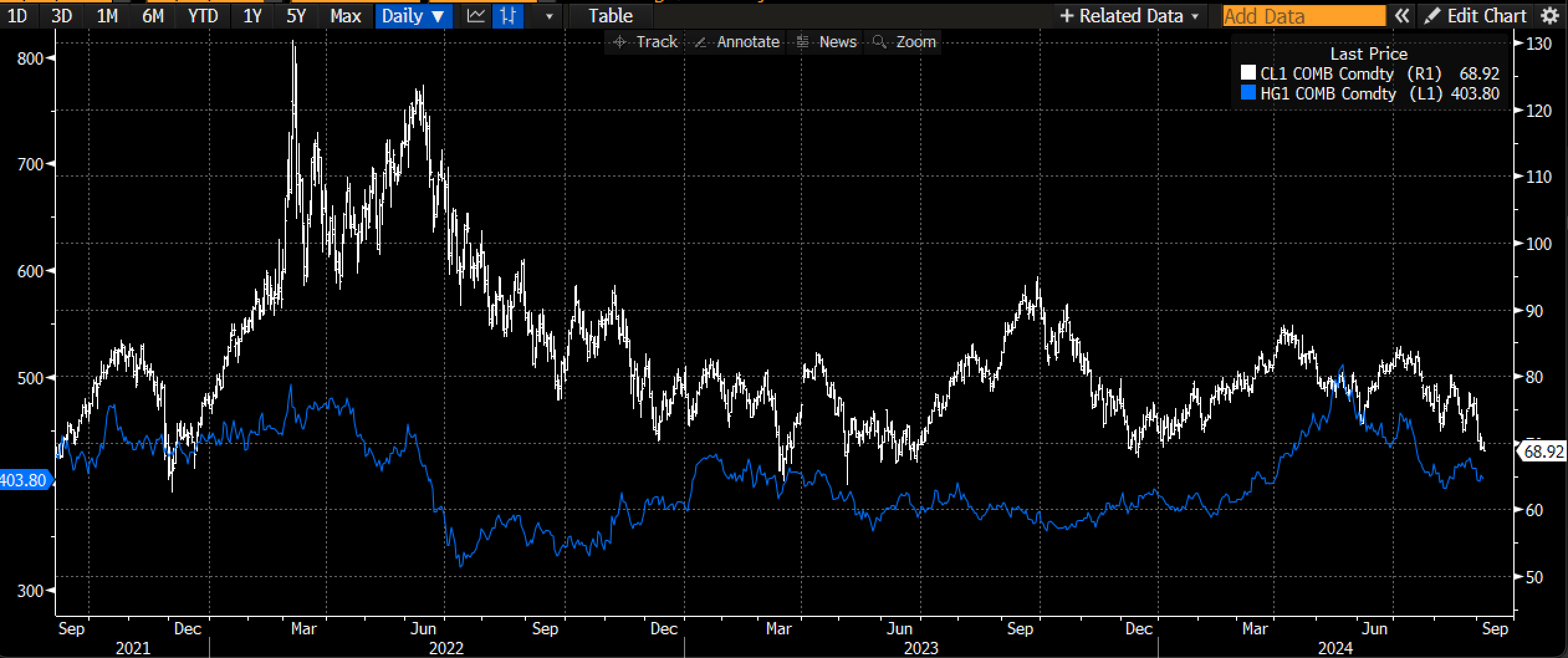
Task: Open chart settings gear icon
Action: [1550, 16]
